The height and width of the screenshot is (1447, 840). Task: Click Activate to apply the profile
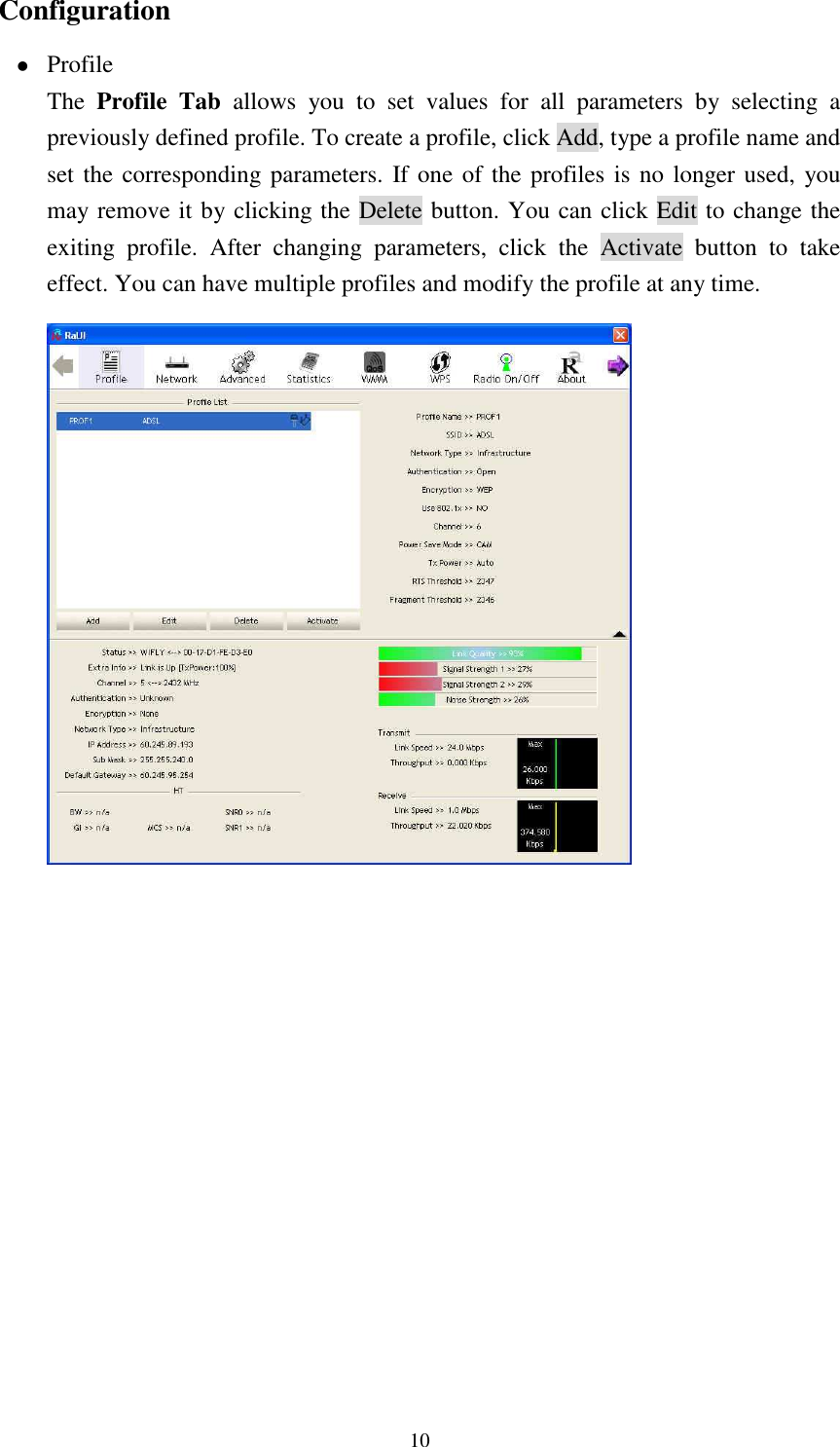click(324, 620)
